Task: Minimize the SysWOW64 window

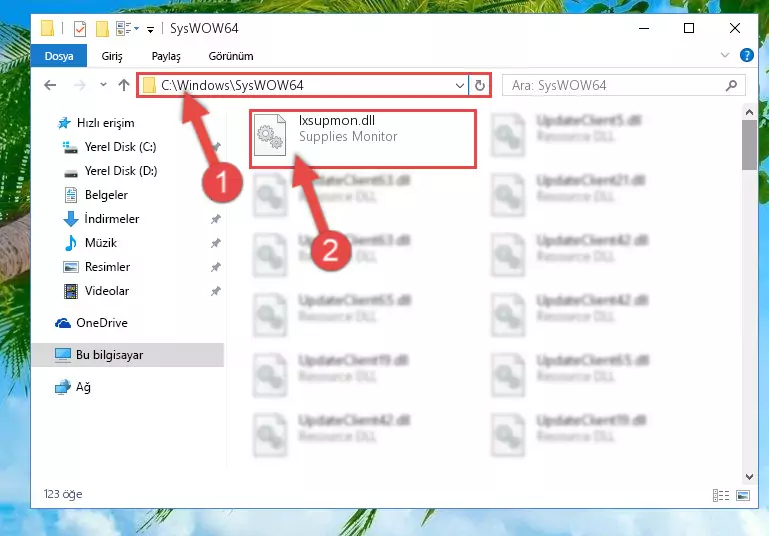Action: 644,28
